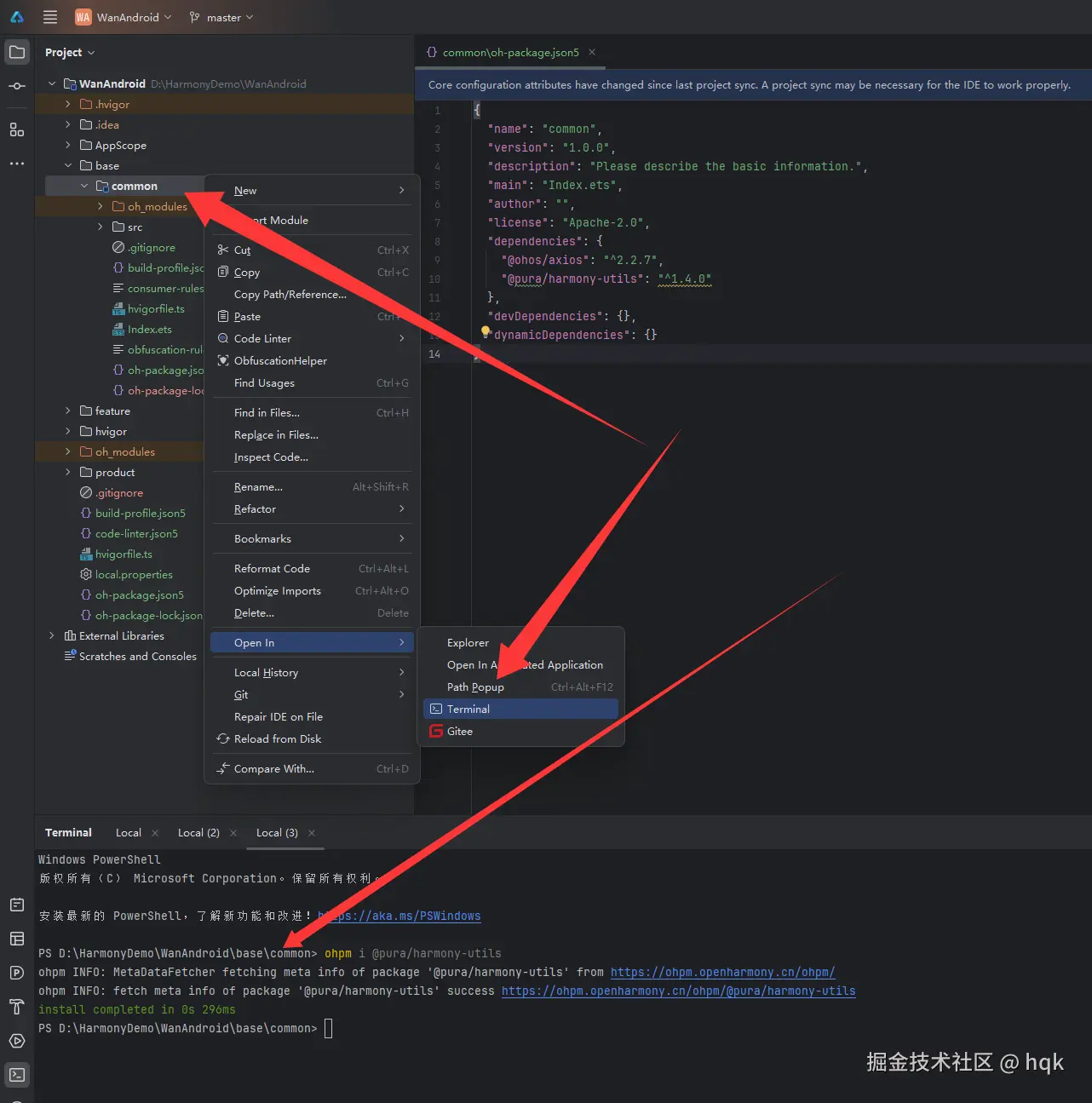Click Reload from Disk menu entry
Viewport: 1092px width, 1103px height.
311,738
